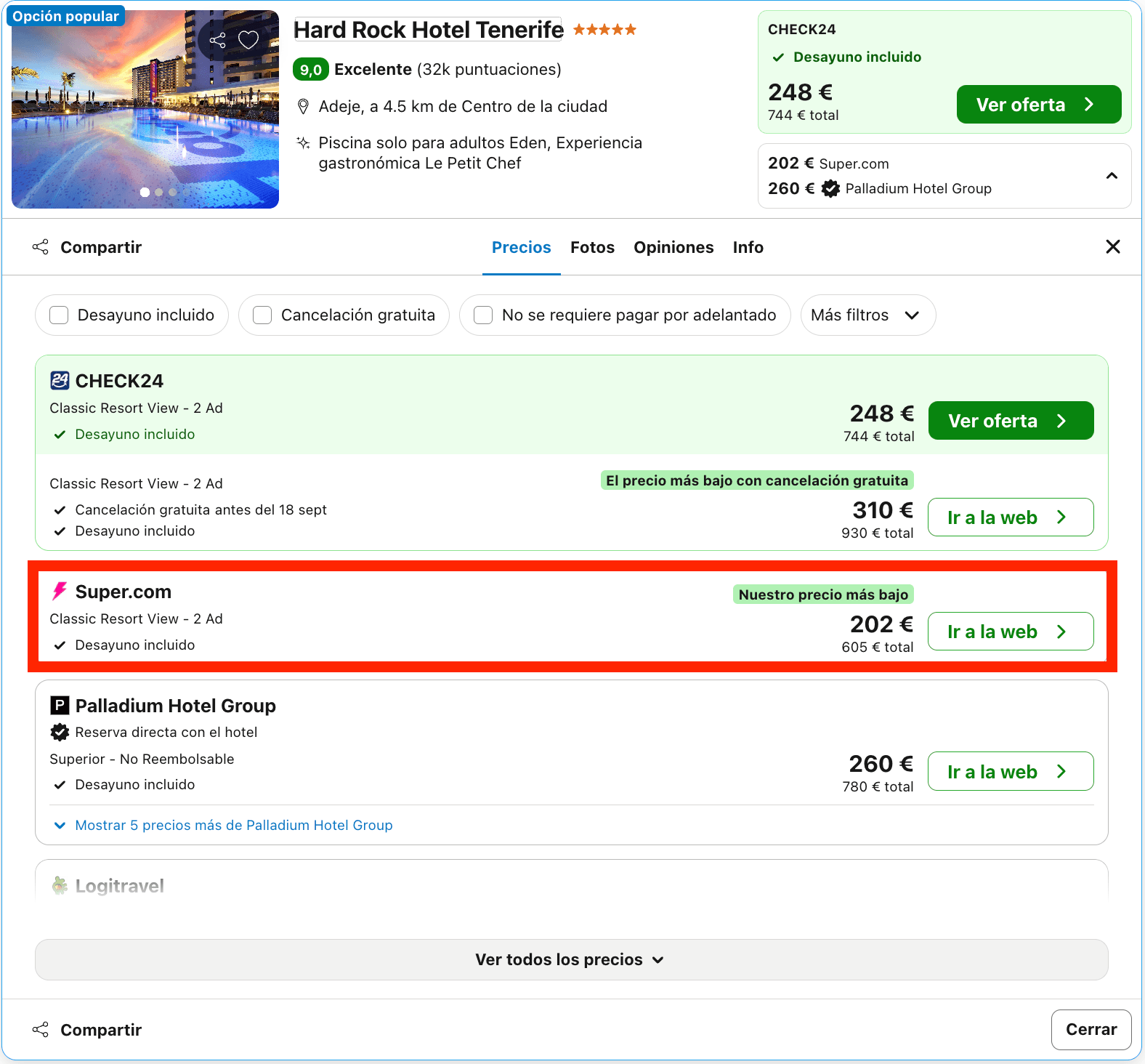1145x1064 pixels.
Task: Switch to the Precios tab
Action: [x=522, y=247]
